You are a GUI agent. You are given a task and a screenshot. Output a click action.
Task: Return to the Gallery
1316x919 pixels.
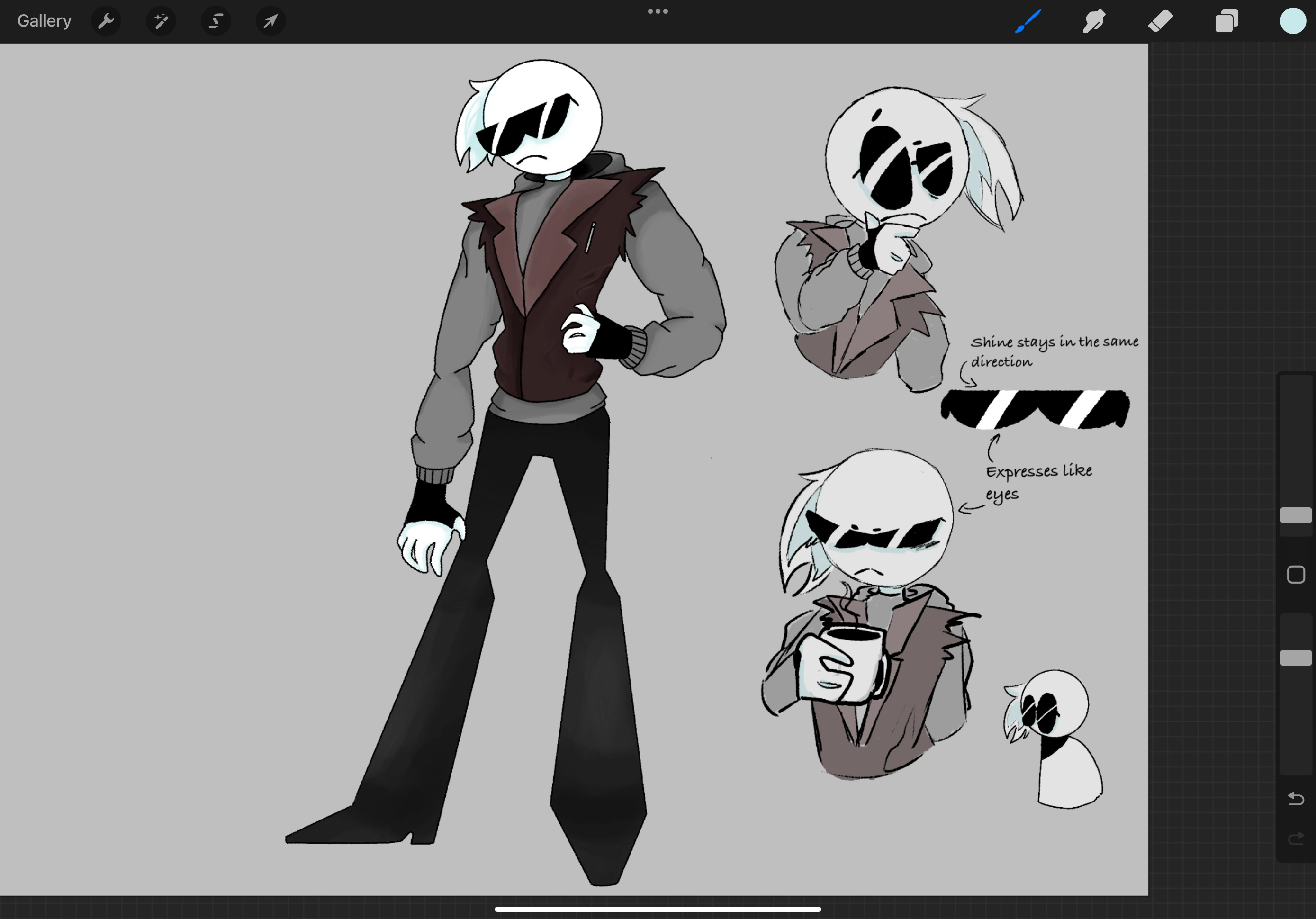tap(44, 21)
